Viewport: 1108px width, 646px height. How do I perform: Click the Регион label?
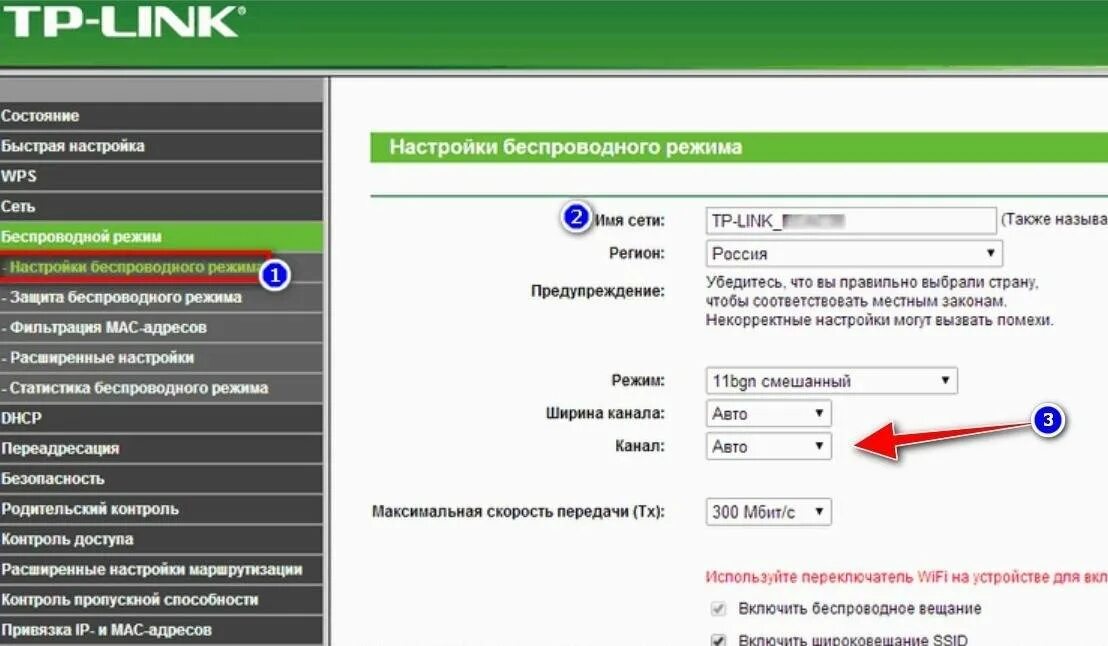point(637,253)
